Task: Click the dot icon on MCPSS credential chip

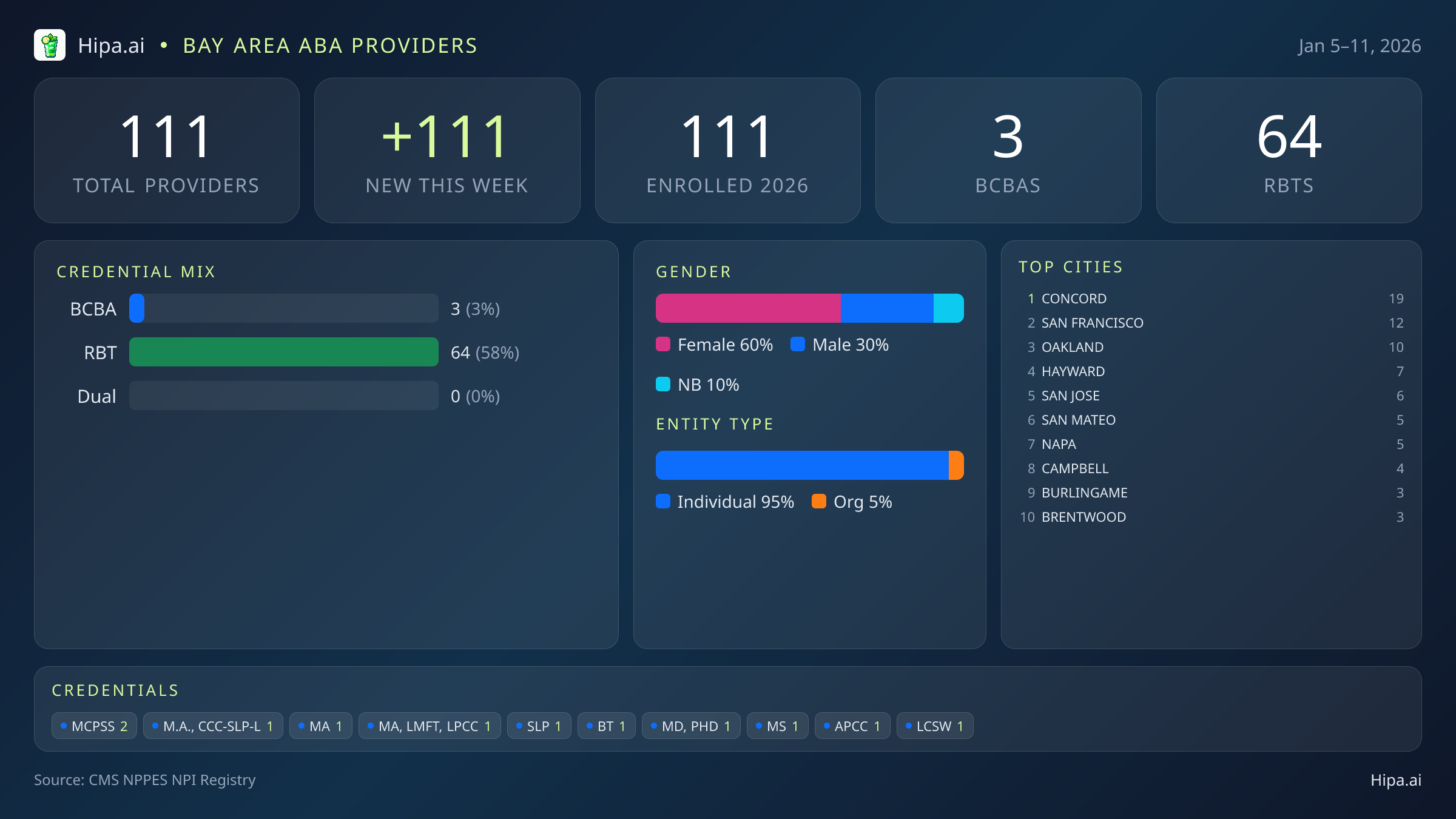Action: point(62,725)
